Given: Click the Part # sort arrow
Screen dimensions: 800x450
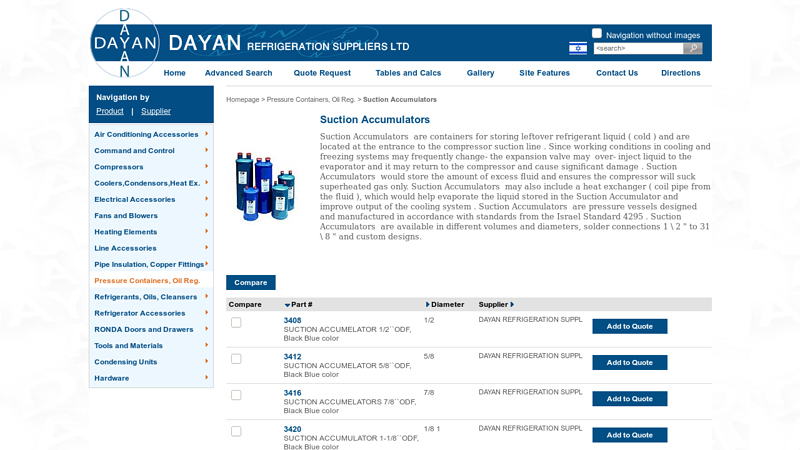Looking at the screenshot, I should point(288,305).
